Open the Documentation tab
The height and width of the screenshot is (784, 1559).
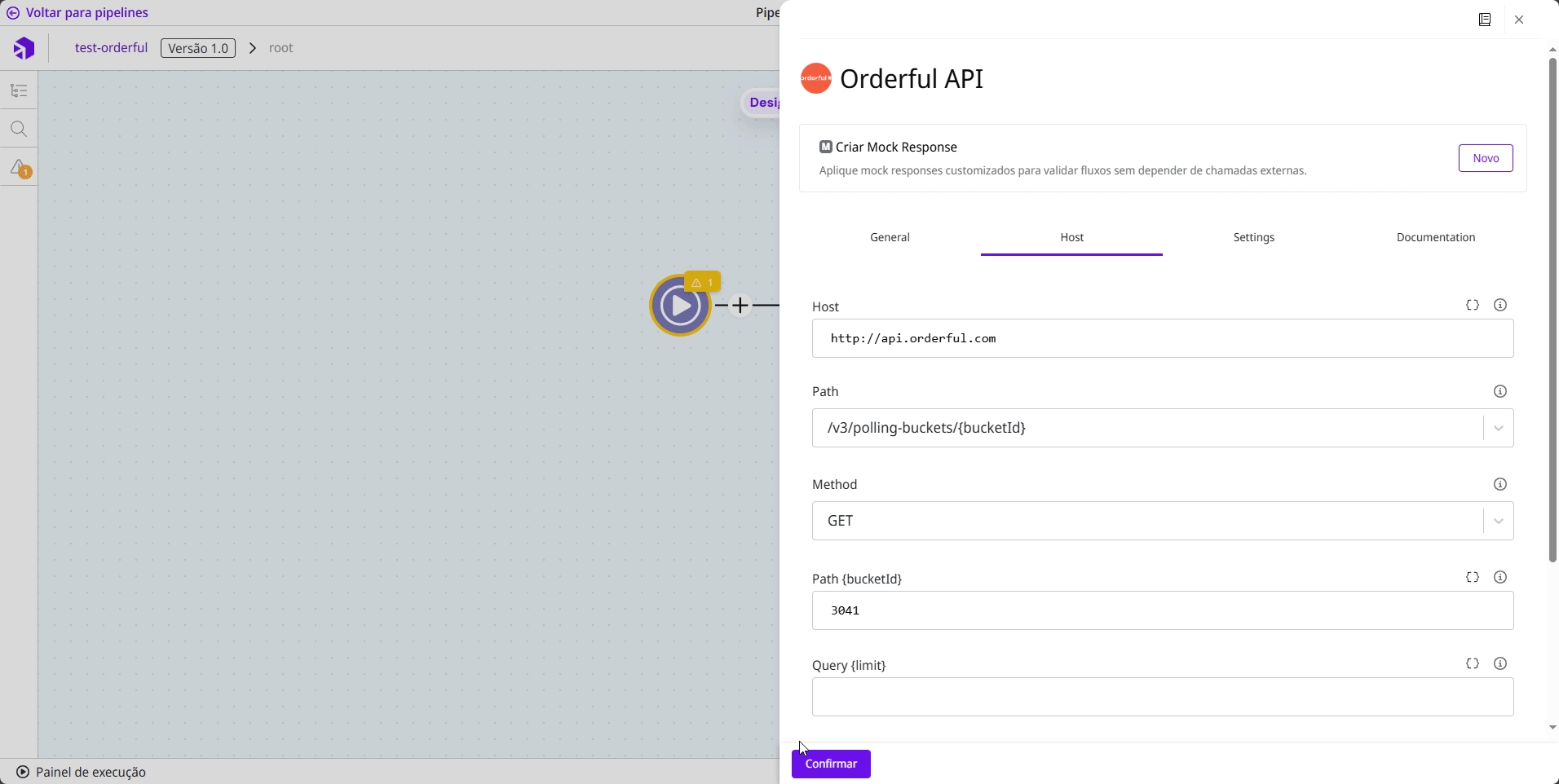pyautogui.click(x=1435, y=238)
